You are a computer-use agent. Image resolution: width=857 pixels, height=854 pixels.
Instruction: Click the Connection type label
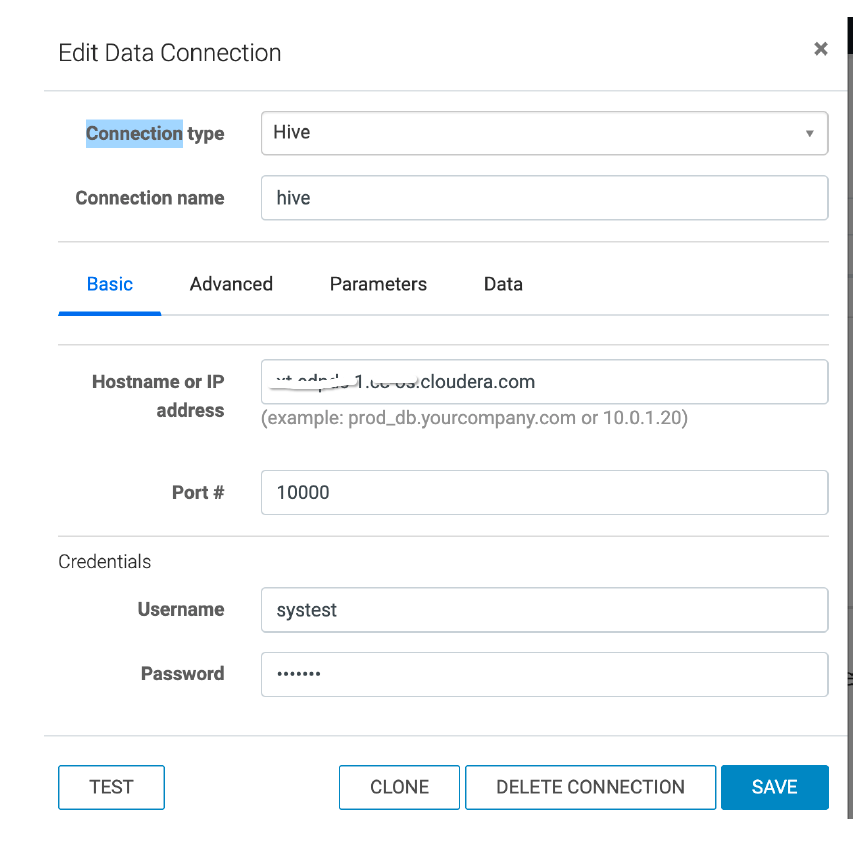tap(155, 134)
